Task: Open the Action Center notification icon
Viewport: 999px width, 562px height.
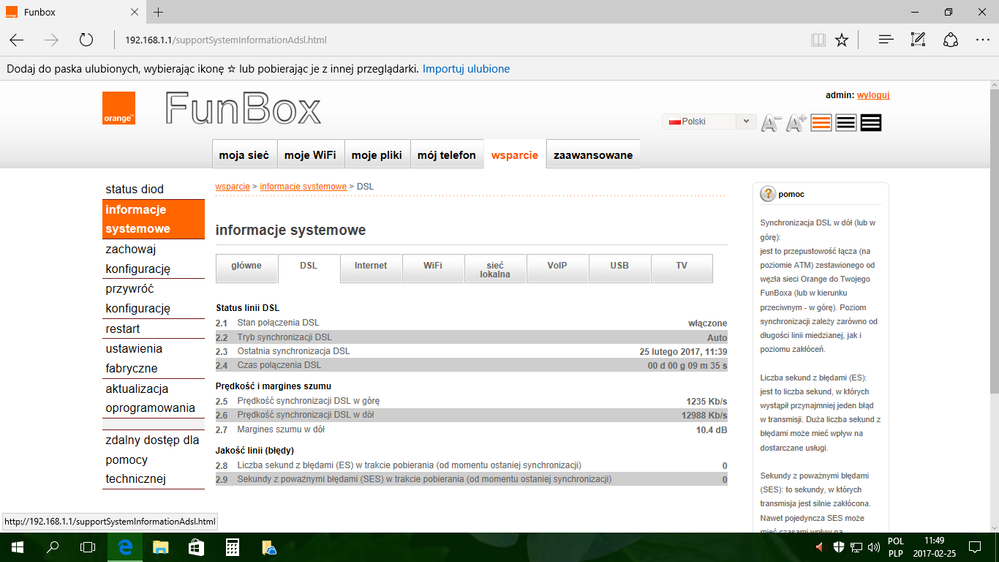Action: 975,547
